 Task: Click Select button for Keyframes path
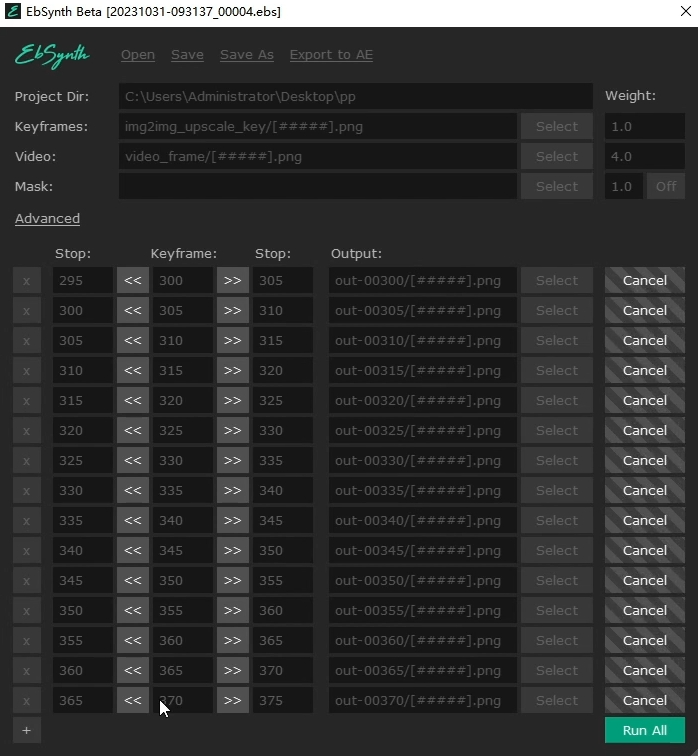click(557, 126)
